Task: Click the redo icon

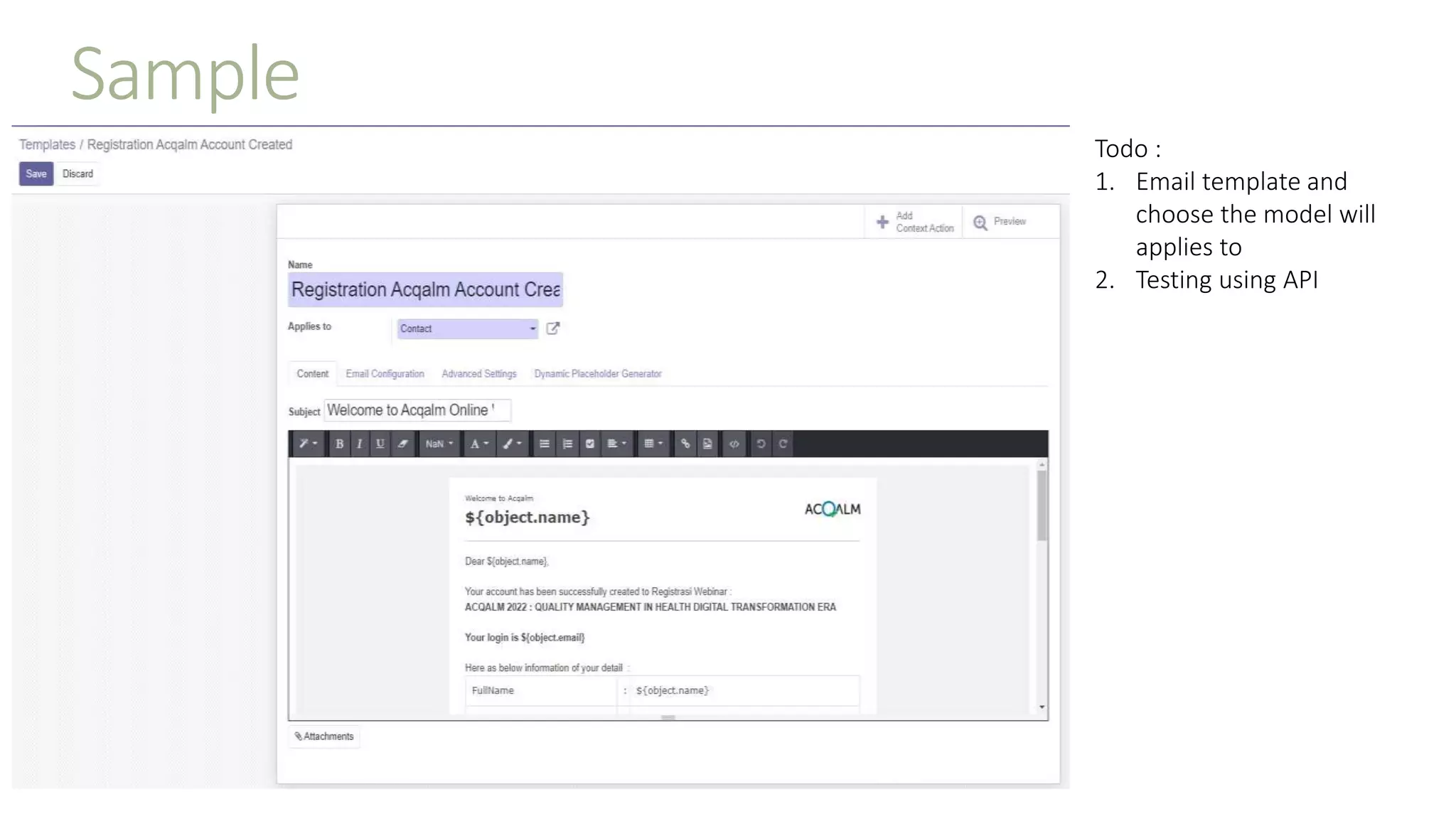Action: [783, 444]
